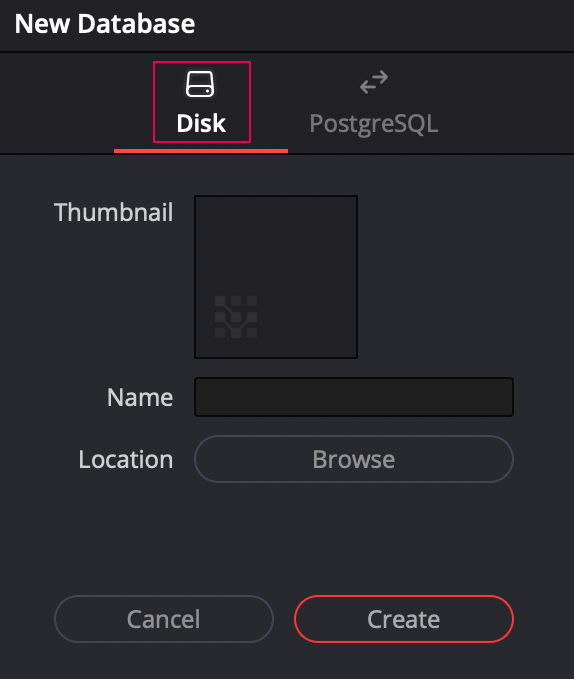Click the right end of the Name field

(x=502, y=397)
